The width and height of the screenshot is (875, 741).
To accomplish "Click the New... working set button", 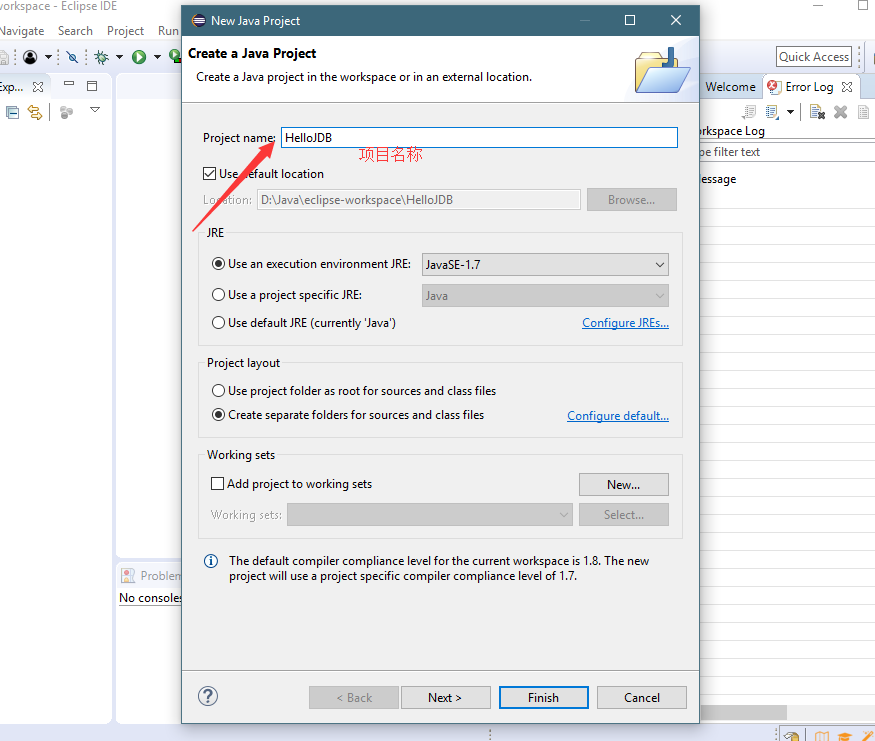I will 623,484.
